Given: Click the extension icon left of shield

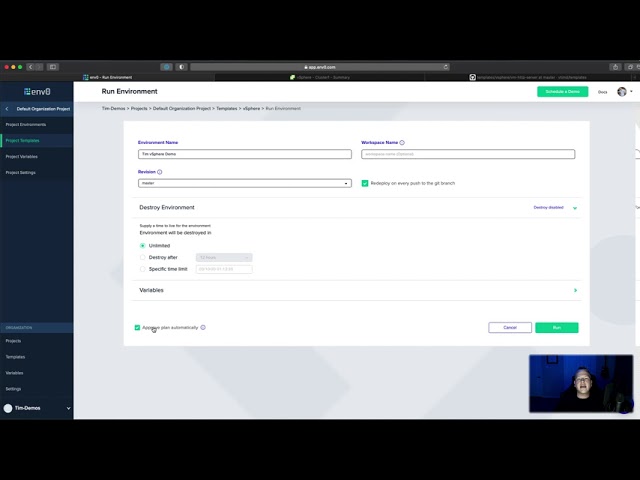Looking at the screenshot, I should point(166,67).
